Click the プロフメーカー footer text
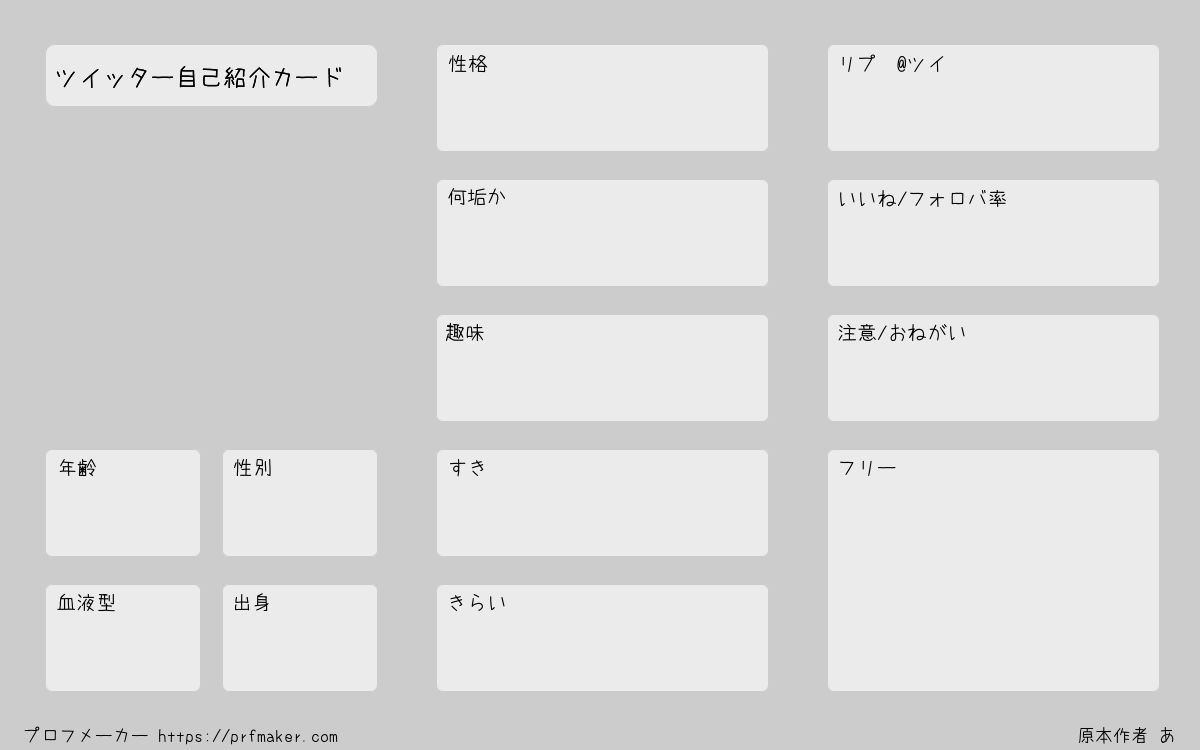Screen dimensions: 1200x750 pyautogui.click(x=86, y=735)
